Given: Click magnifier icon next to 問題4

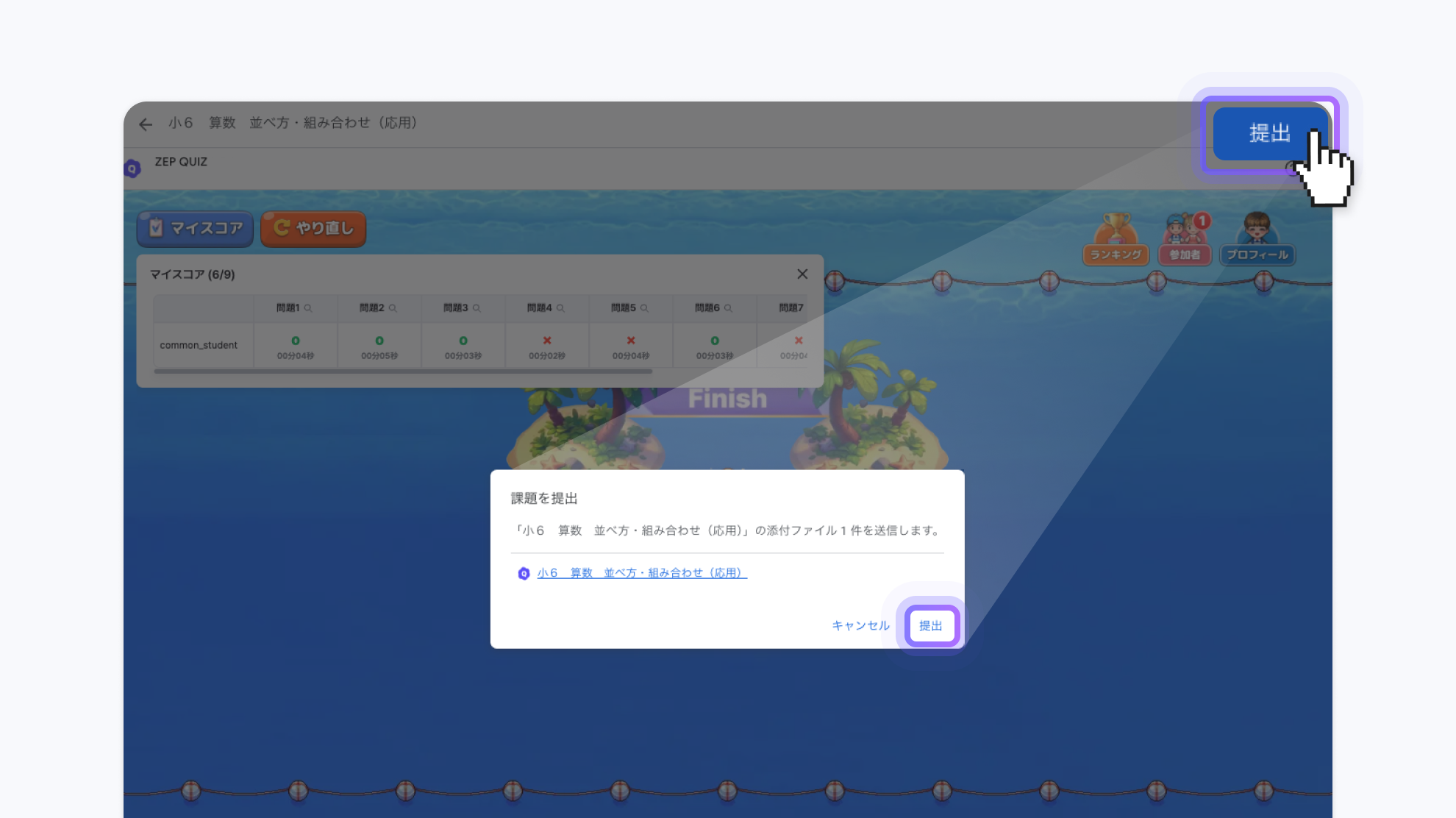Looking at the screenshot, I should tap(560, 308).
